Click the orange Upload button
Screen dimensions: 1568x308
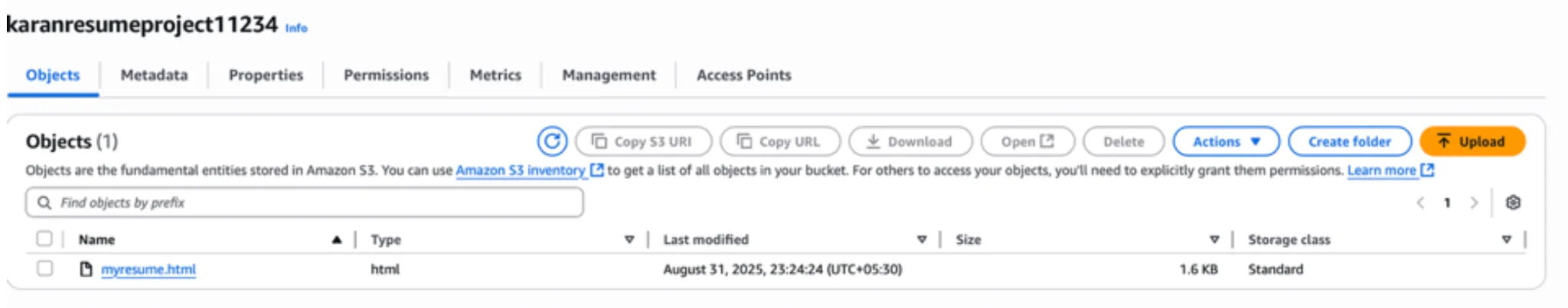point(1472,141)
